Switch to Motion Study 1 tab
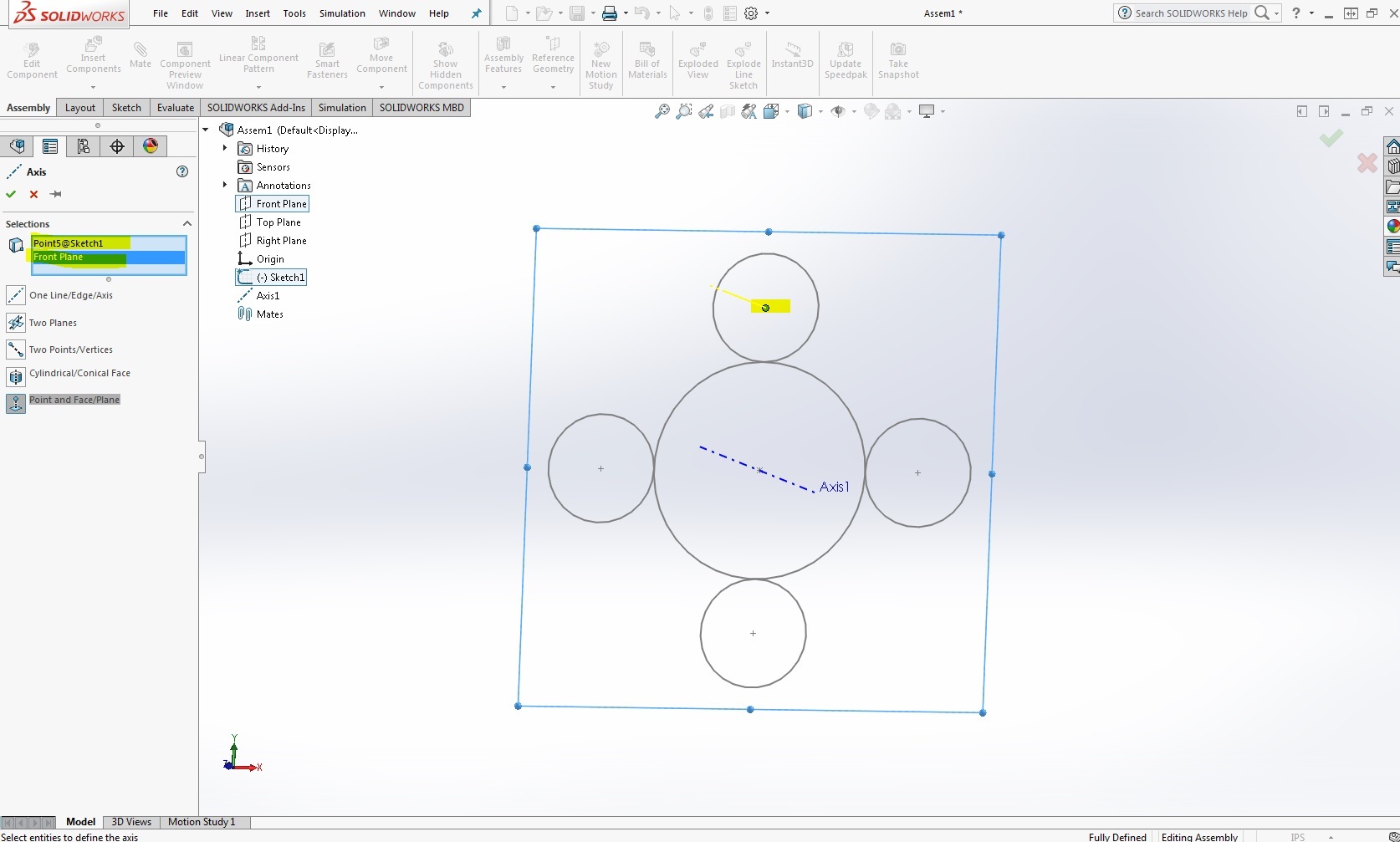The height and width of the screenshot is (842, 1400). [x=202, y=822]
